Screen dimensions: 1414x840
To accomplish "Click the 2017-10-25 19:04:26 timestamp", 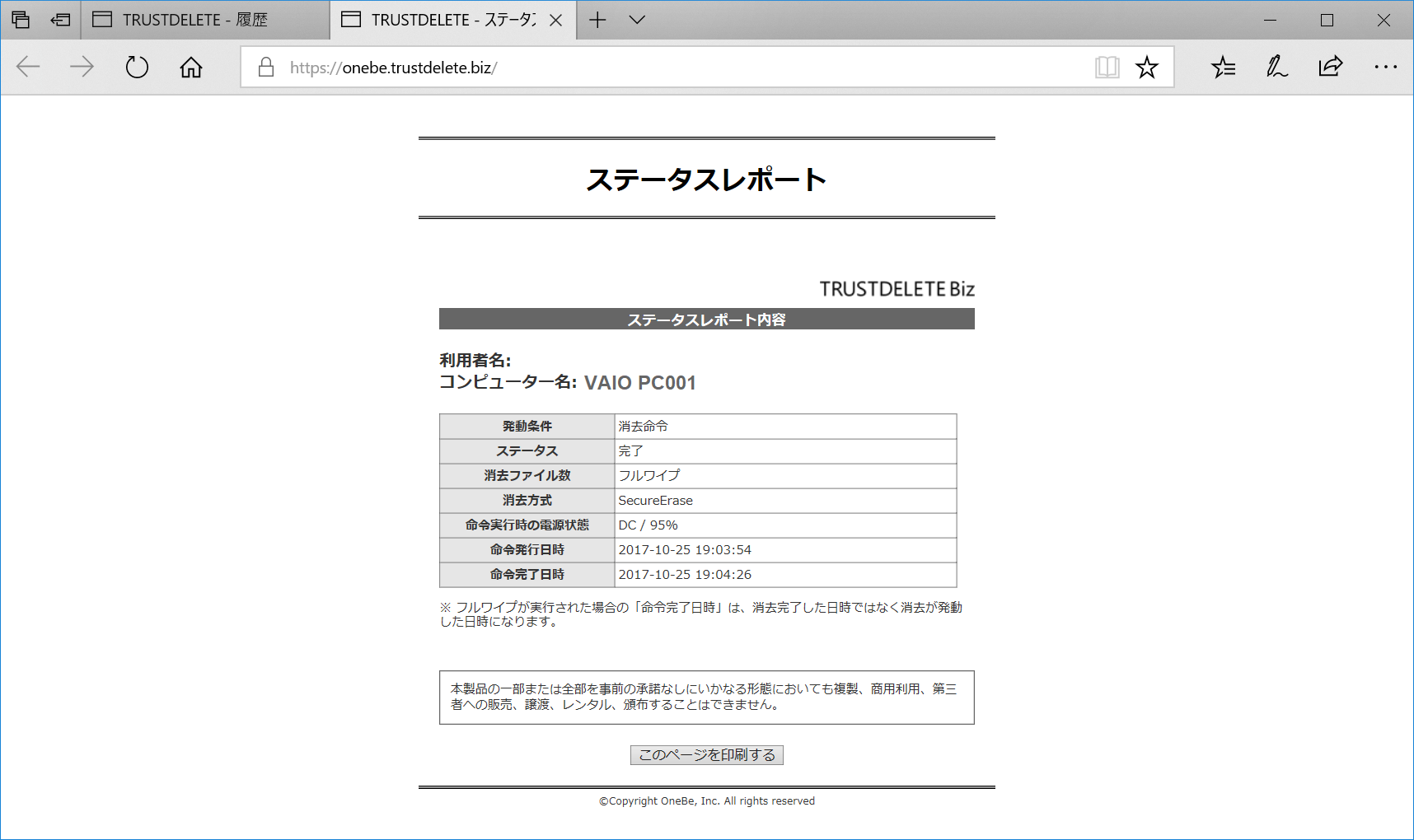I will tap(786, 575).
